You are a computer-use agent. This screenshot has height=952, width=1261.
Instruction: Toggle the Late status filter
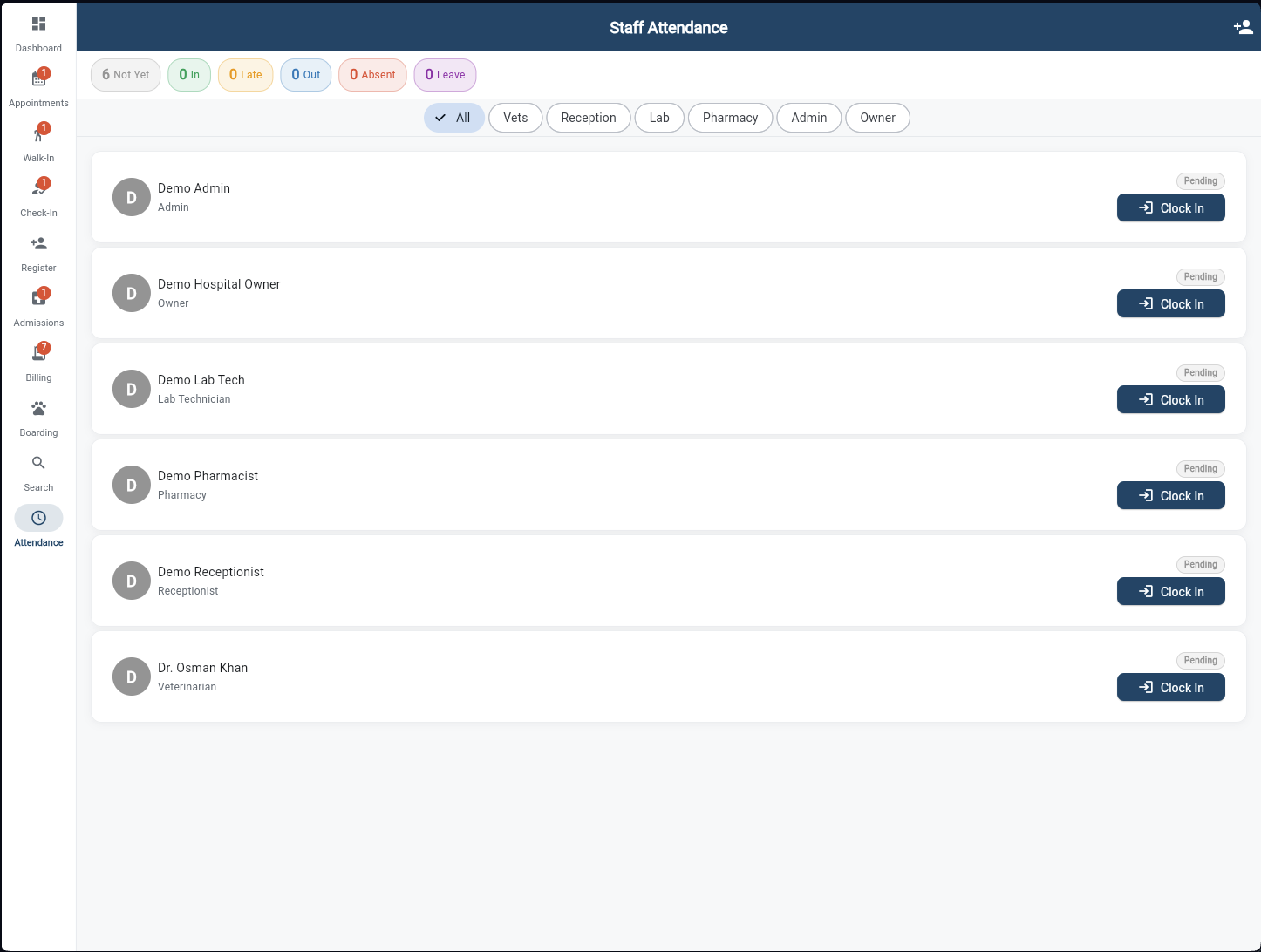[245, 75]
